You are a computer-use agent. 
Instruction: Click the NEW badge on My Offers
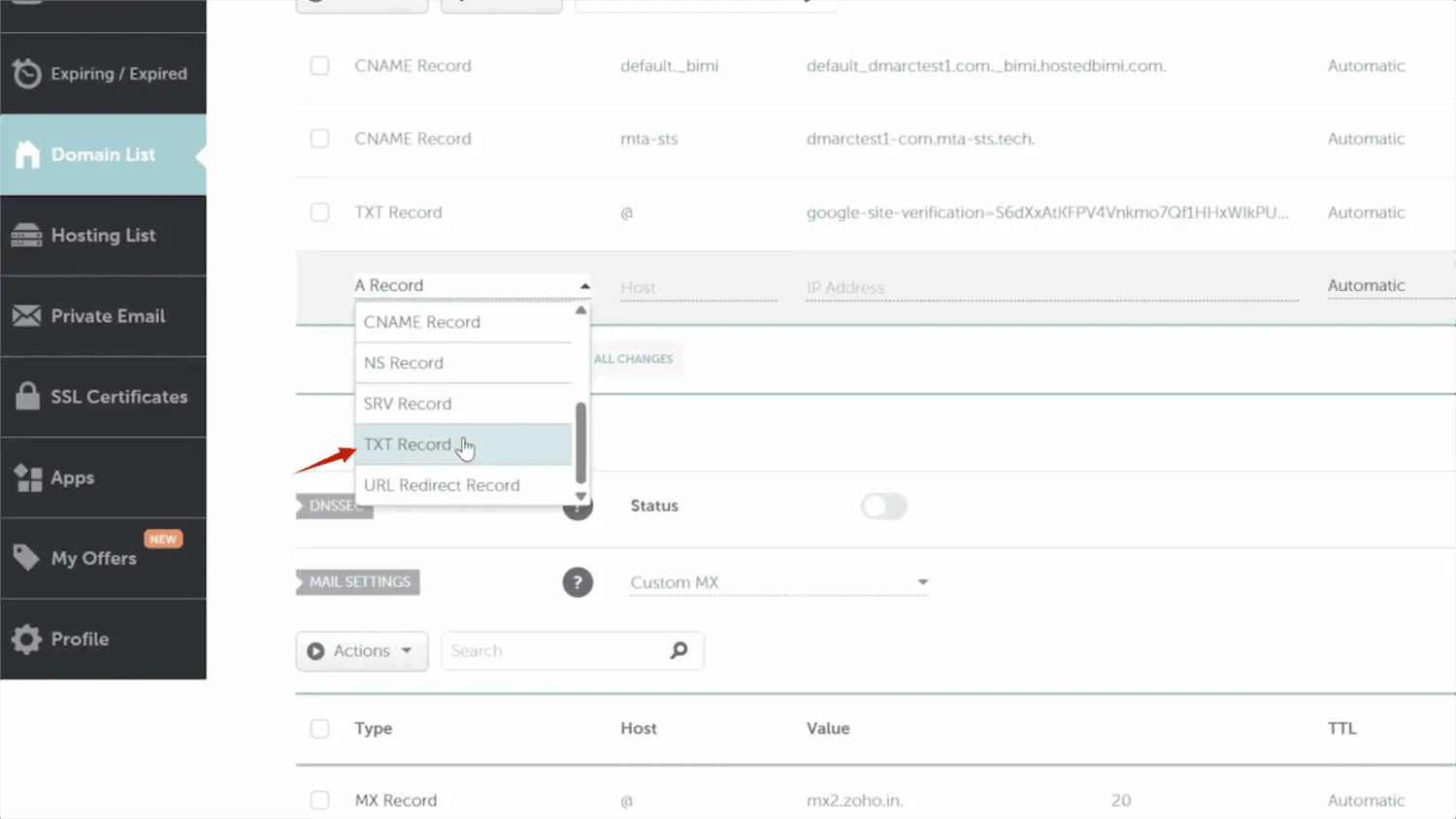click(x=163, y=539)
